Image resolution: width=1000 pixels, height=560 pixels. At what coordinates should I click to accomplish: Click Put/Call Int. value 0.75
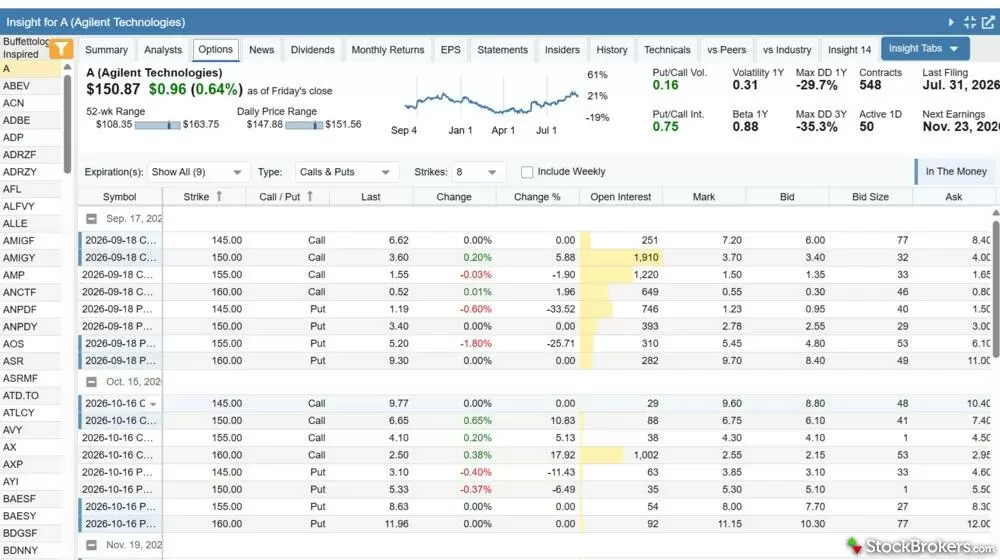[x=665, y=126]
